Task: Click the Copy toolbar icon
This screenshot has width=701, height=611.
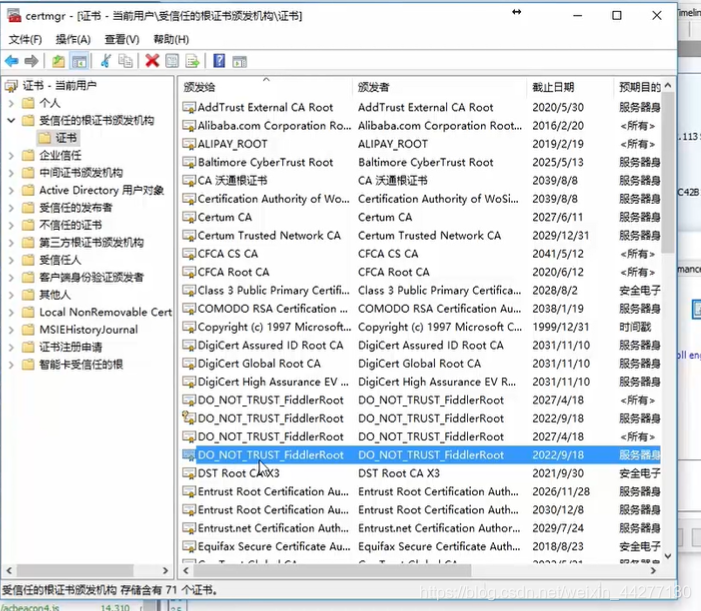Action: (125, 61)
